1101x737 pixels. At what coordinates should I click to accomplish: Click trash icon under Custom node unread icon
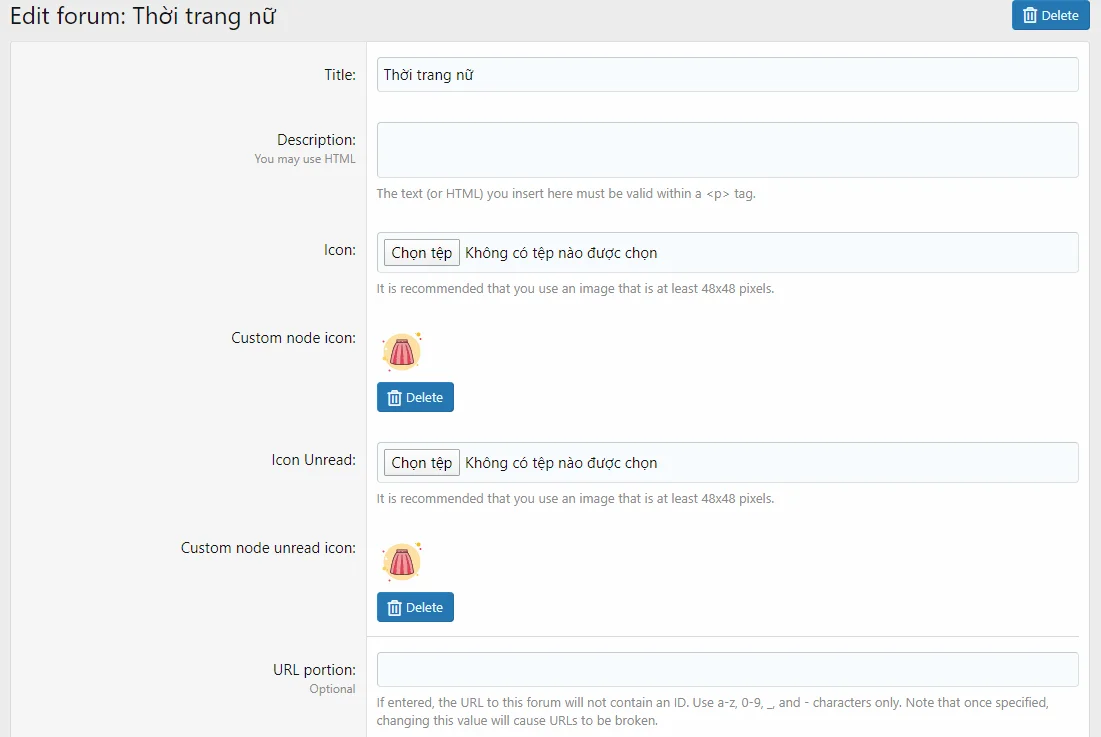point(394,608)
